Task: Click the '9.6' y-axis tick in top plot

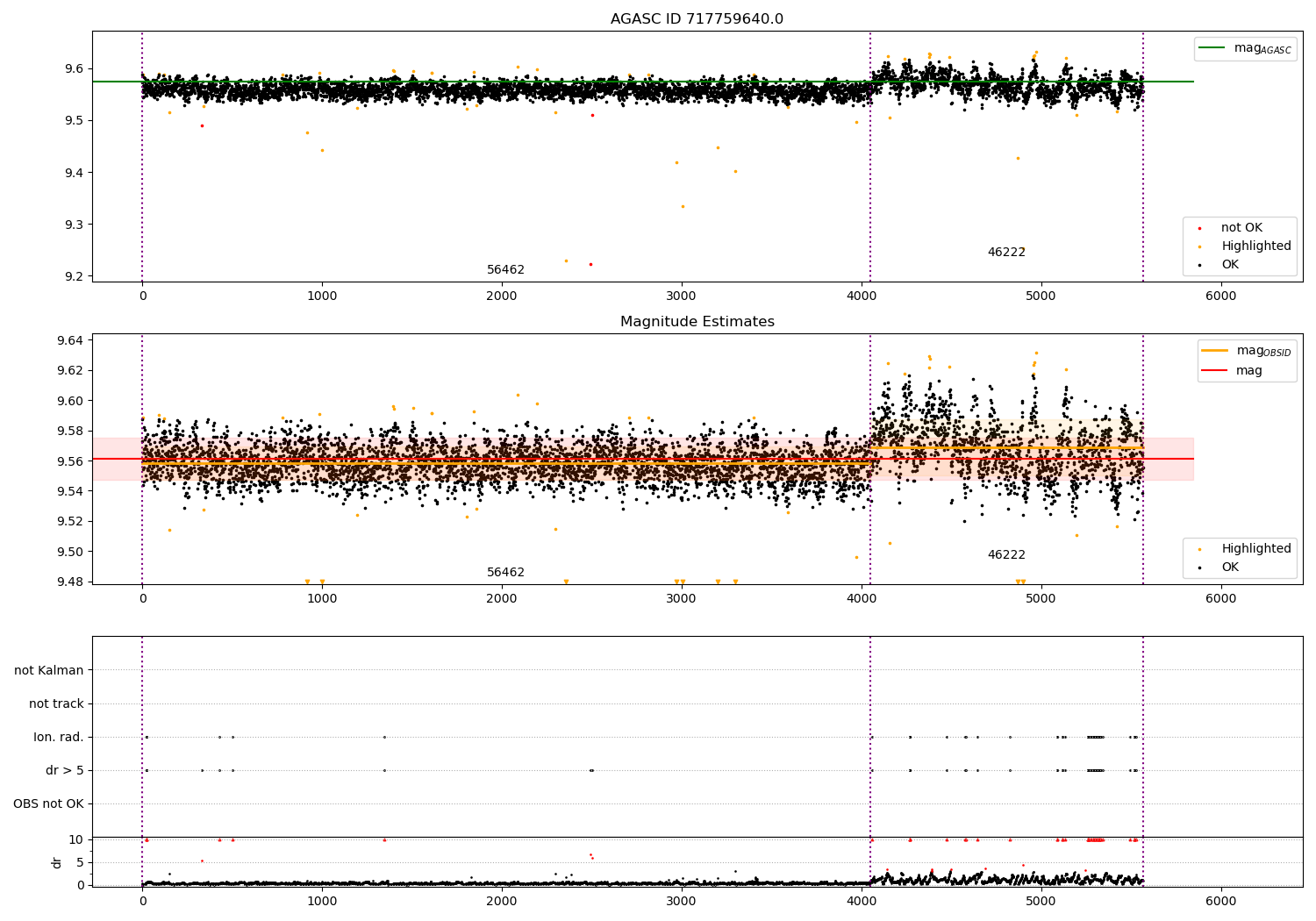Action: coord(74,68)
